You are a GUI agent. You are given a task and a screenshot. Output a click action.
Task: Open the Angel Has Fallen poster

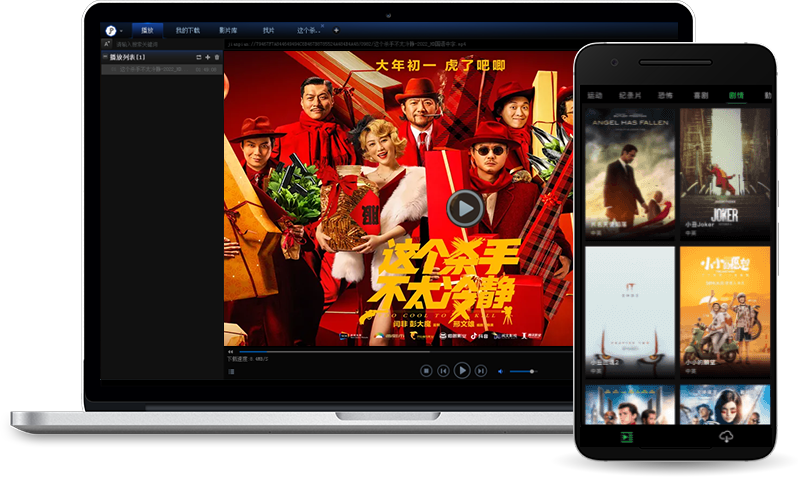pyautogui.click(x=630, y=174)
